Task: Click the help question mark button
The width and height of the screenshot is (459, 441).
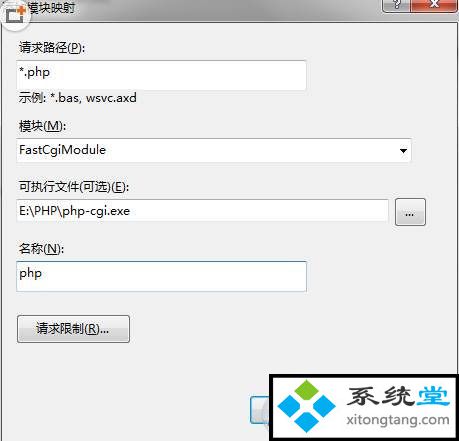Action: pos(396,5)
